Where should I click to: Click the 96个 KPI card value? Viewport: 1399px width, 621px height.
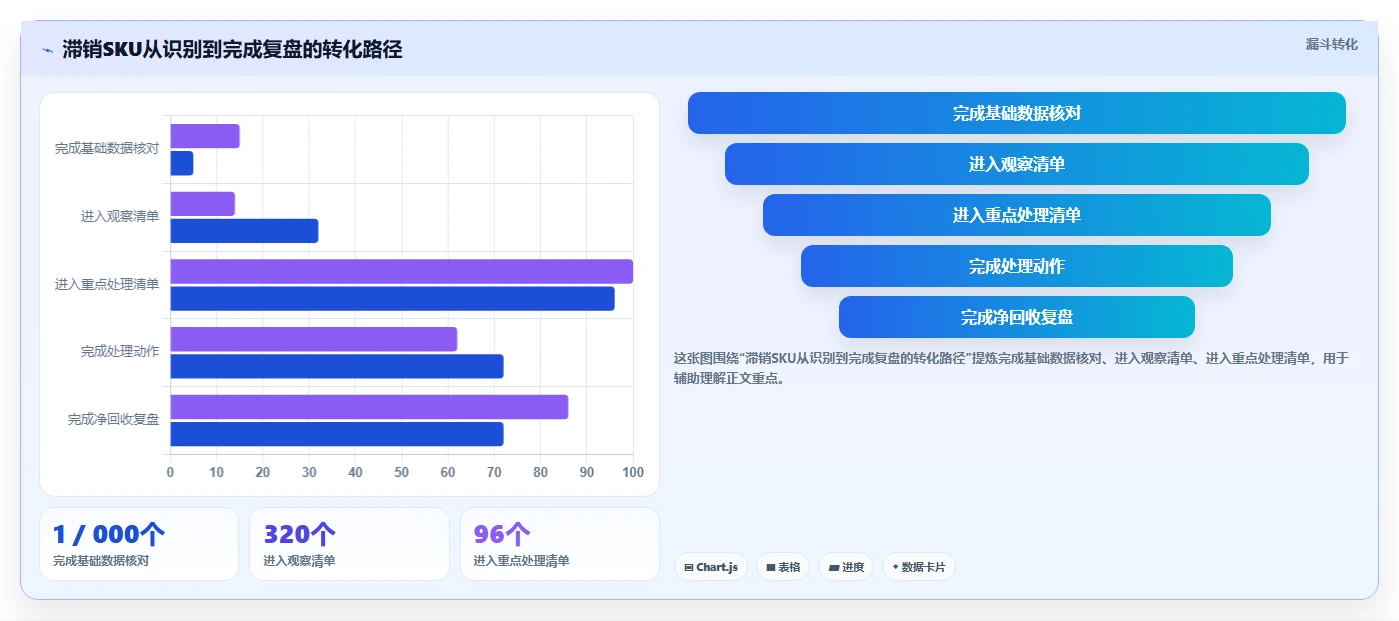point(502,534)
